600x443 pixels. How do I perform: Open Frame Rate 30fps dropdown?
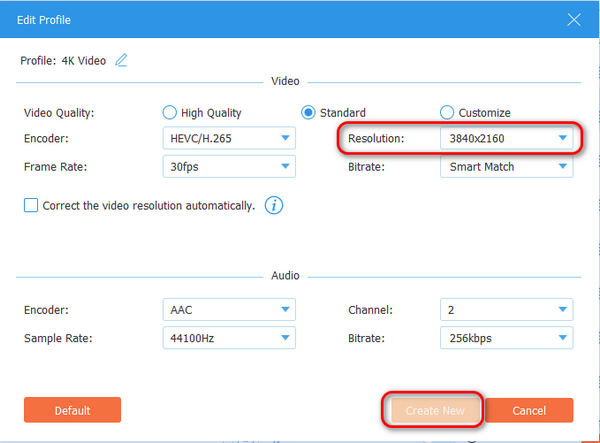(229, 166)
